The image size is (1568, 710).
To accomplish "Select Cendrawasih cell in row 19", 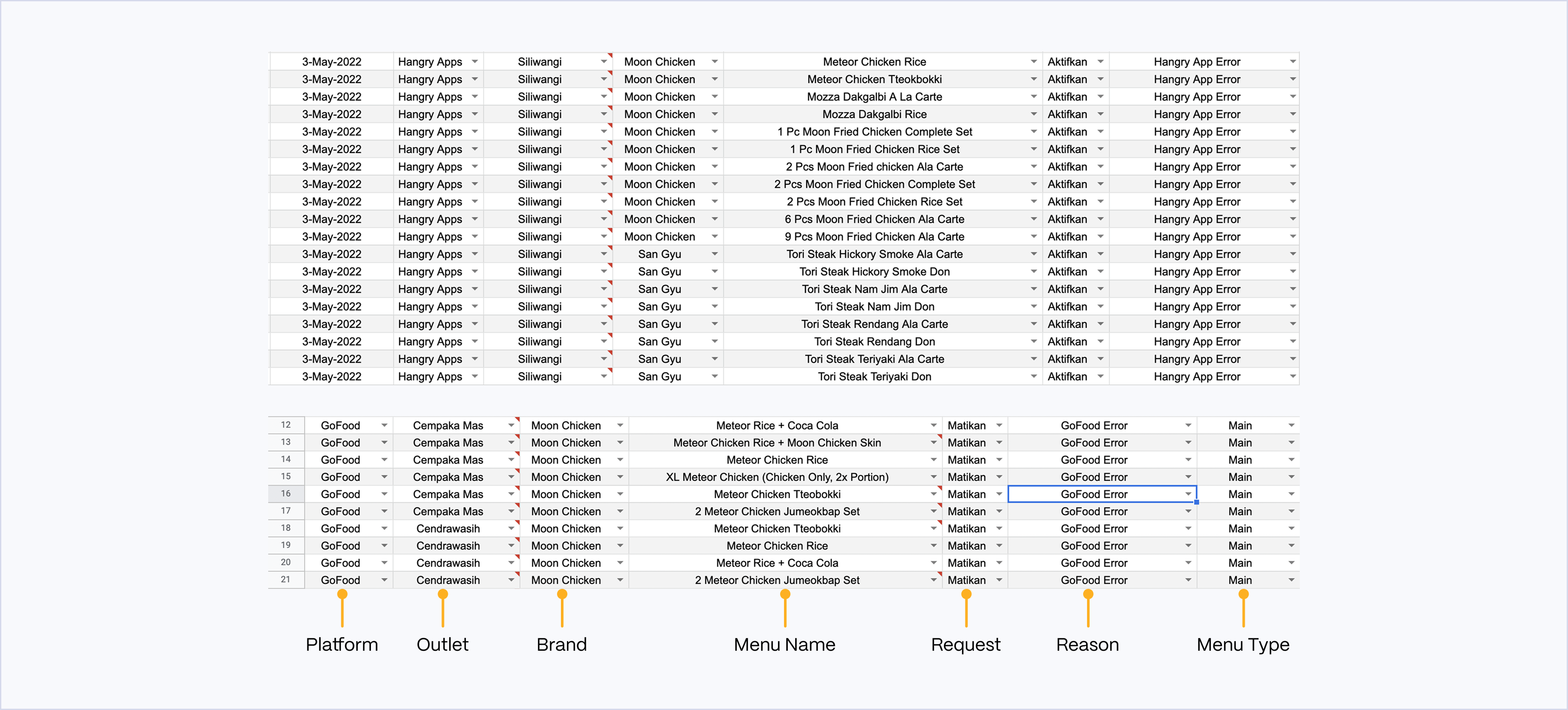I will coord(456,546).
